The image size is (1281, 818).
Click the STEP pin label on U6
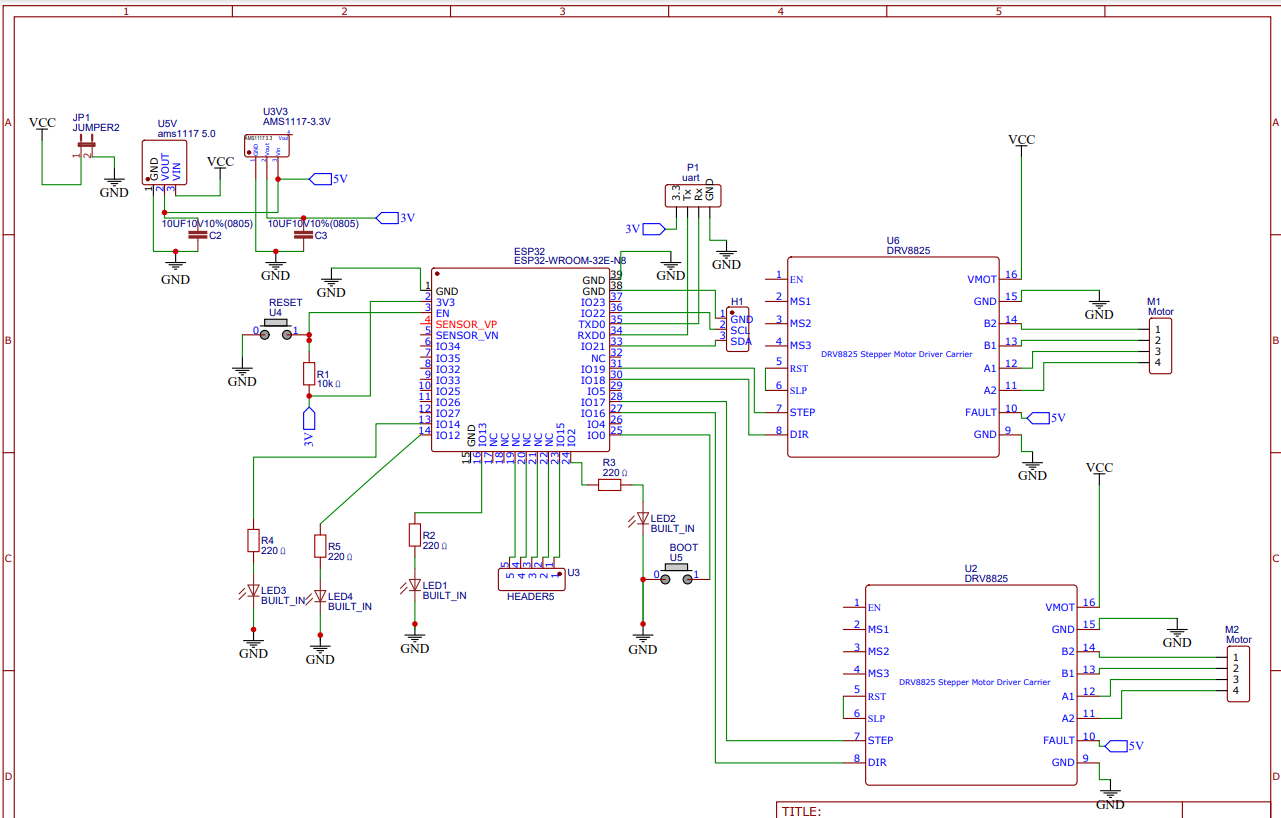click(x=802, y=412)
